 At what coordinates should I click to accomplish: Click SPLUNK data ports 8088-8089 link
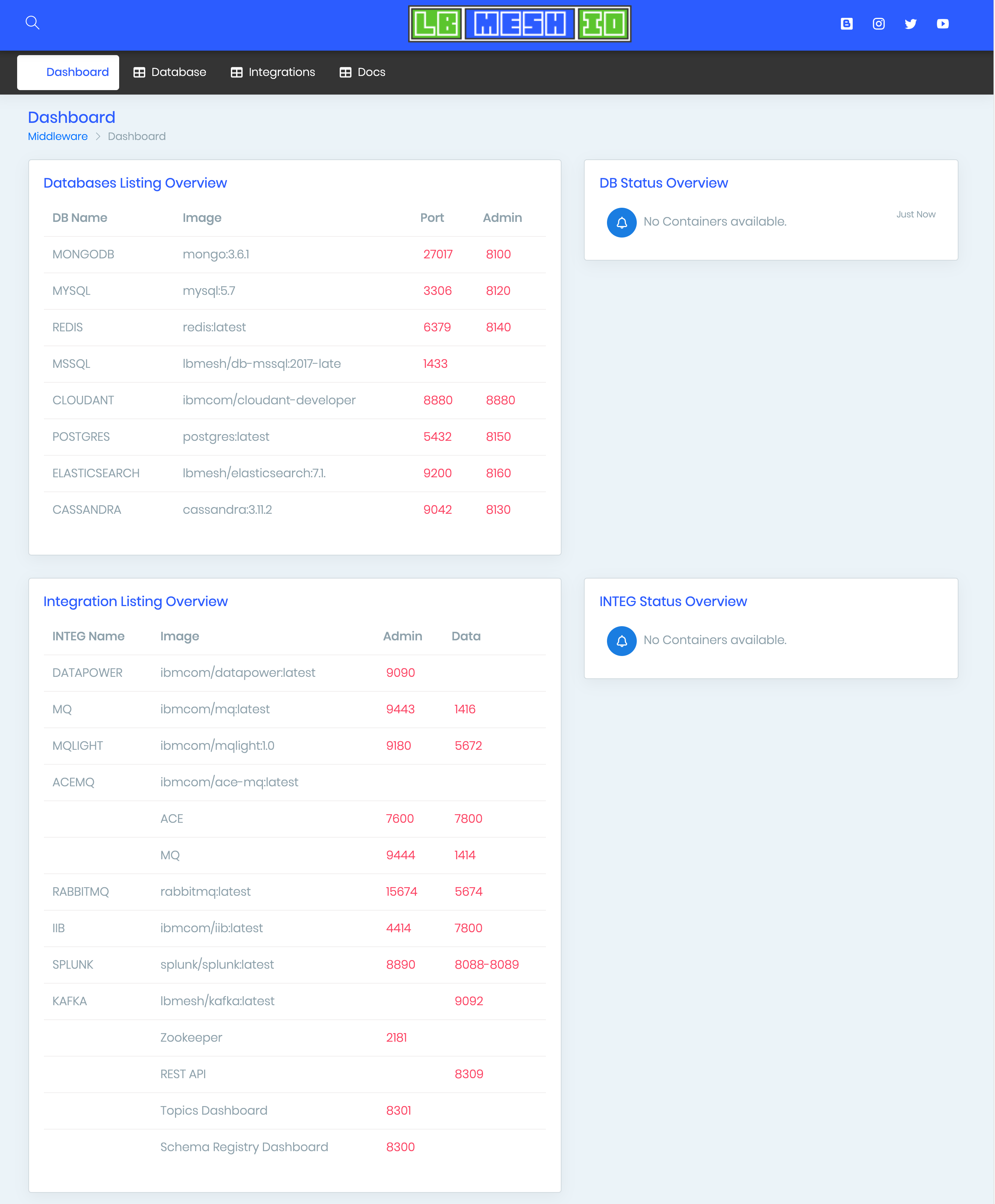tap(487, 965)
